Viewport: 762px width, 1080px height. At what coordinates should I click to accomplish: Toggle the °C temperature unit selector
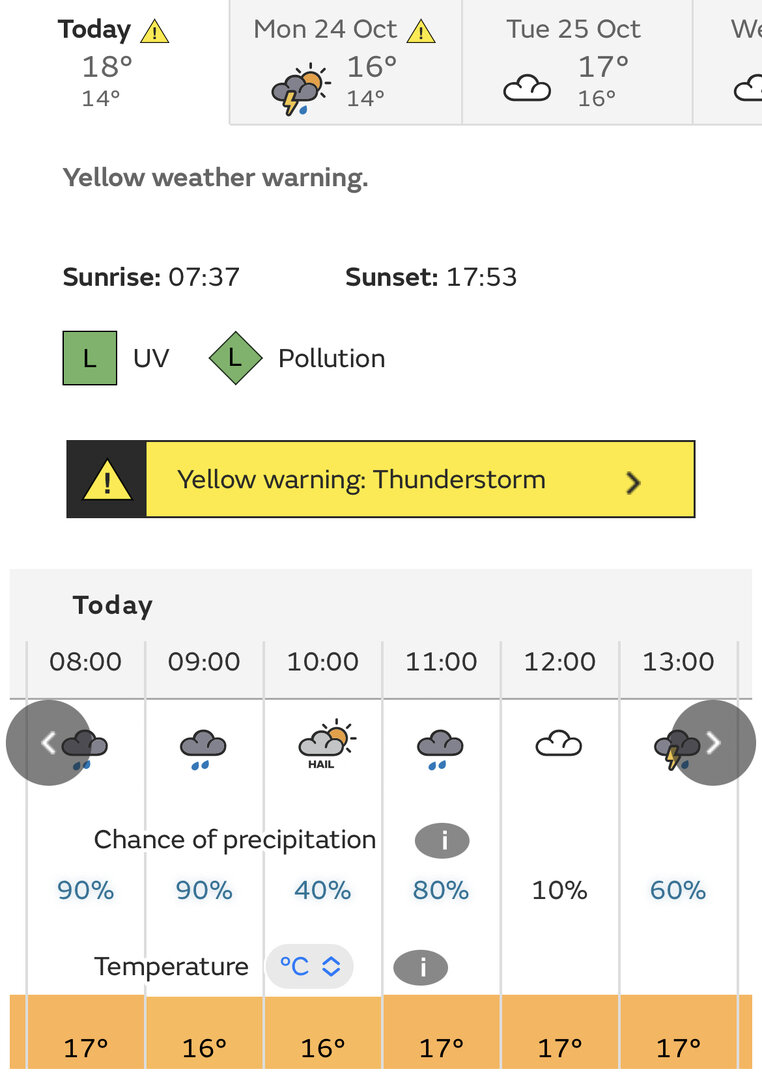310,966
